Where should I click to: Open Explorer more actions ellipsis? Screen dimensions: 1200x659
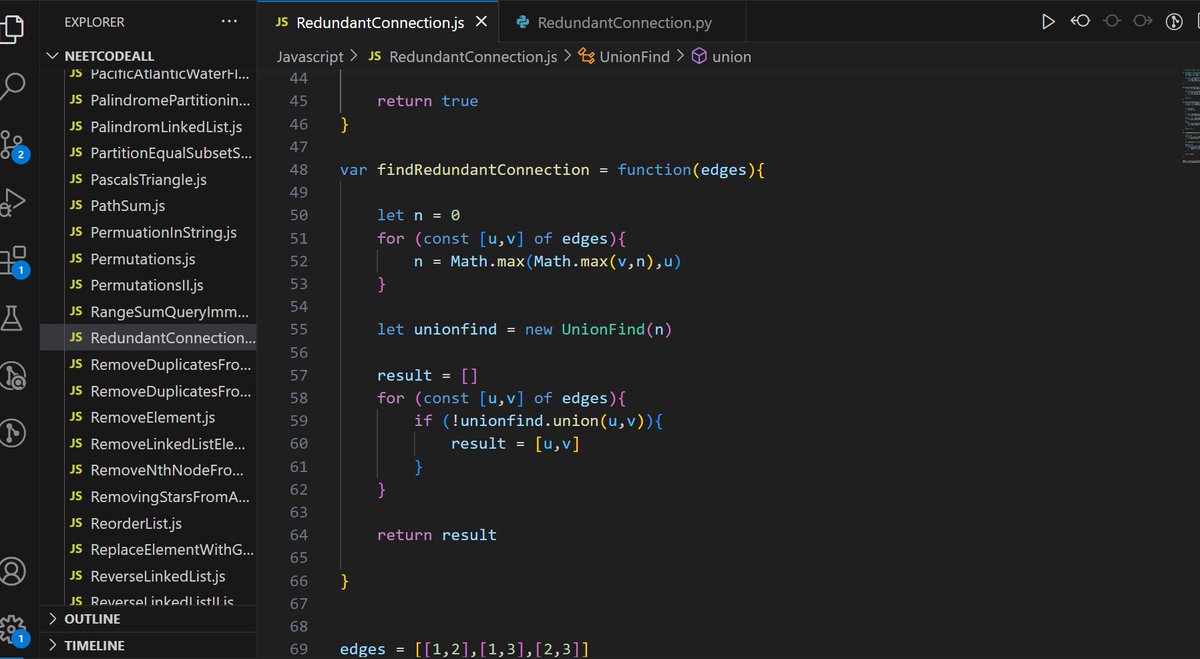pos(229,20)
